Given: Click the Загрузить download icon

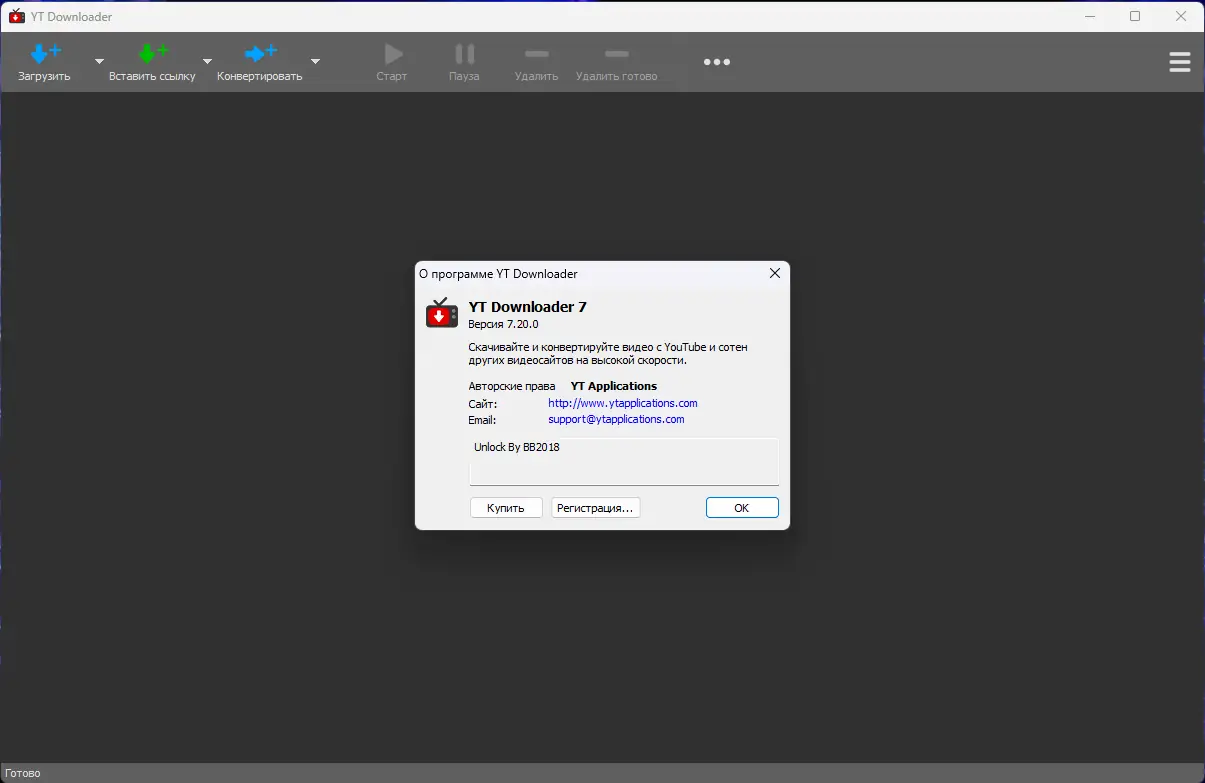Looking at the screenshot, I should 44,53.
